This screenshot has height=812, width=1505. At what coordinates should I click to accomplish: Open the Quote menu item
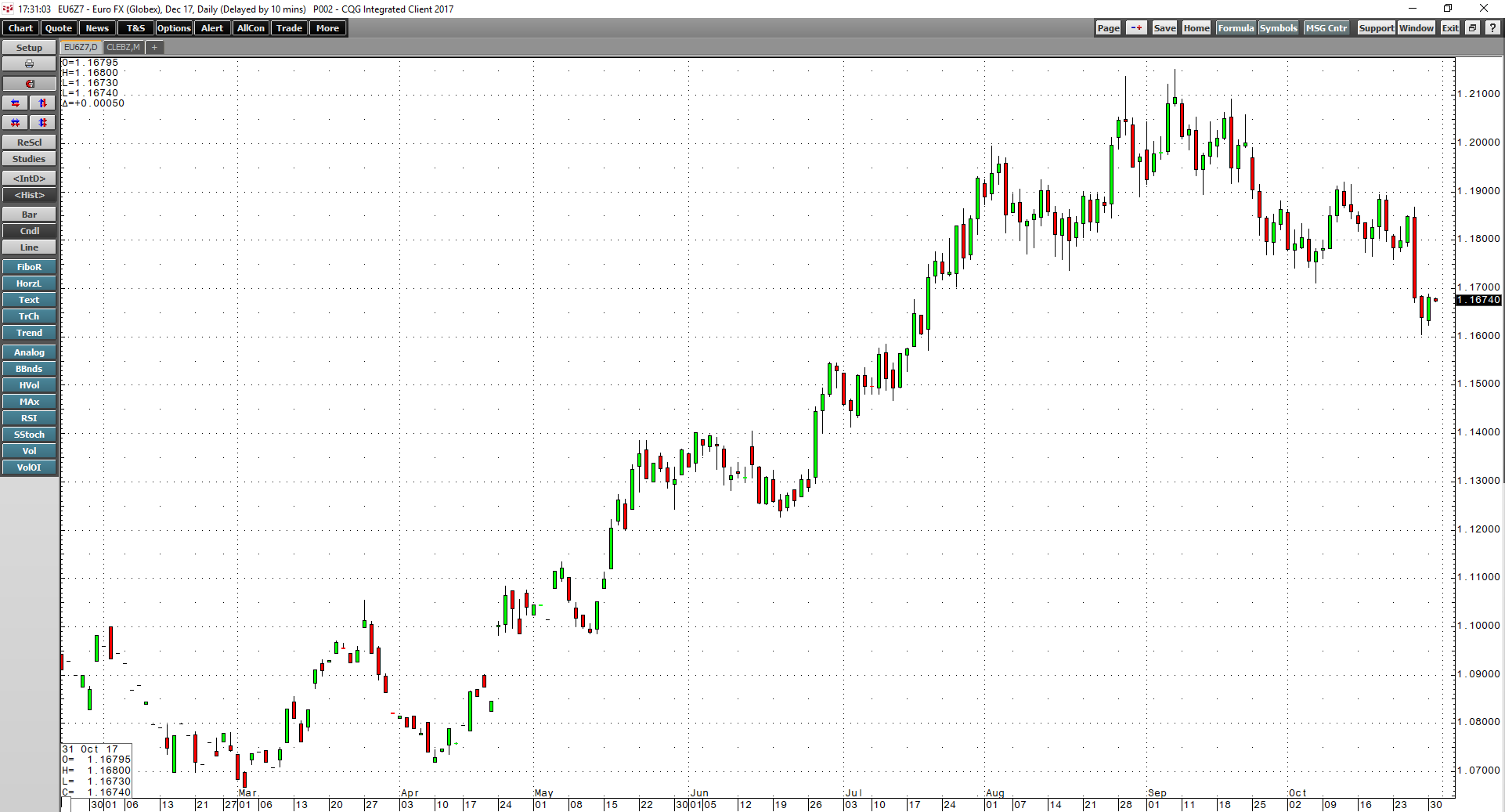(x=59, y=28)
